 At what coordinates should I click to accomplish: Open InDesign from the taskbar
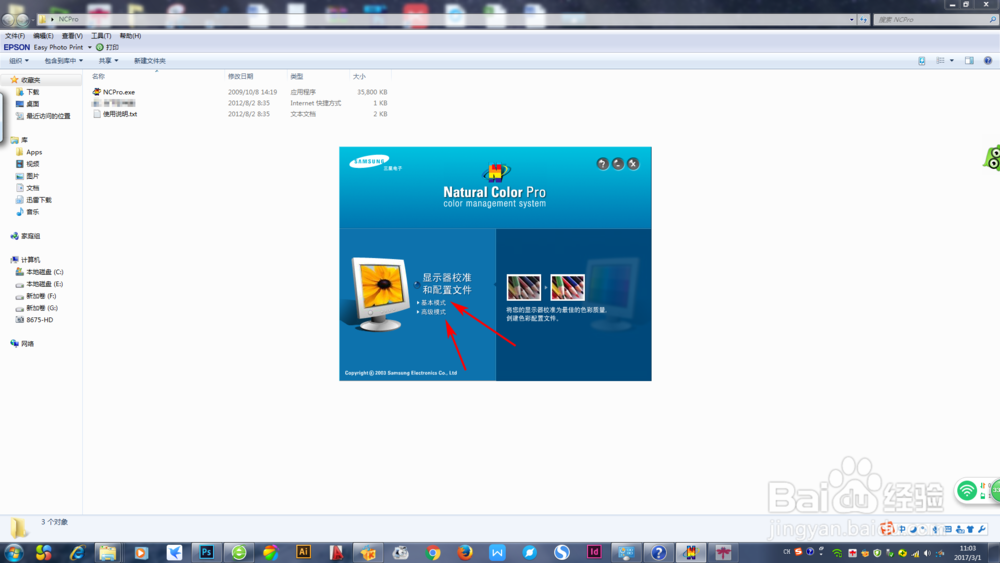[x=594, y=552]
